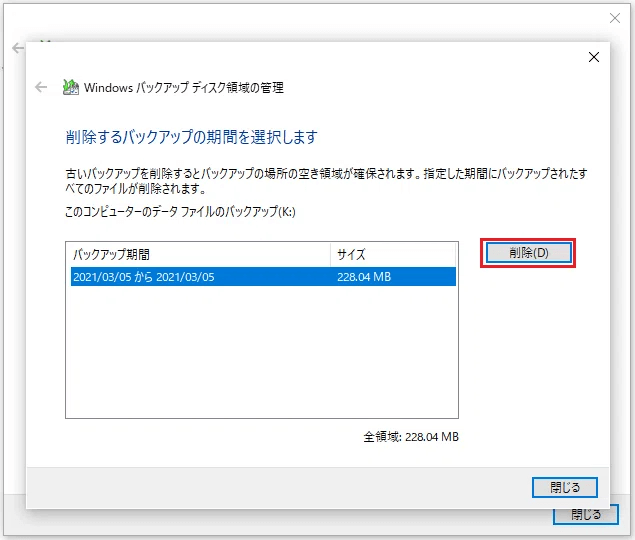Click the 228.04 MB size cell

(x=364, y=277)
